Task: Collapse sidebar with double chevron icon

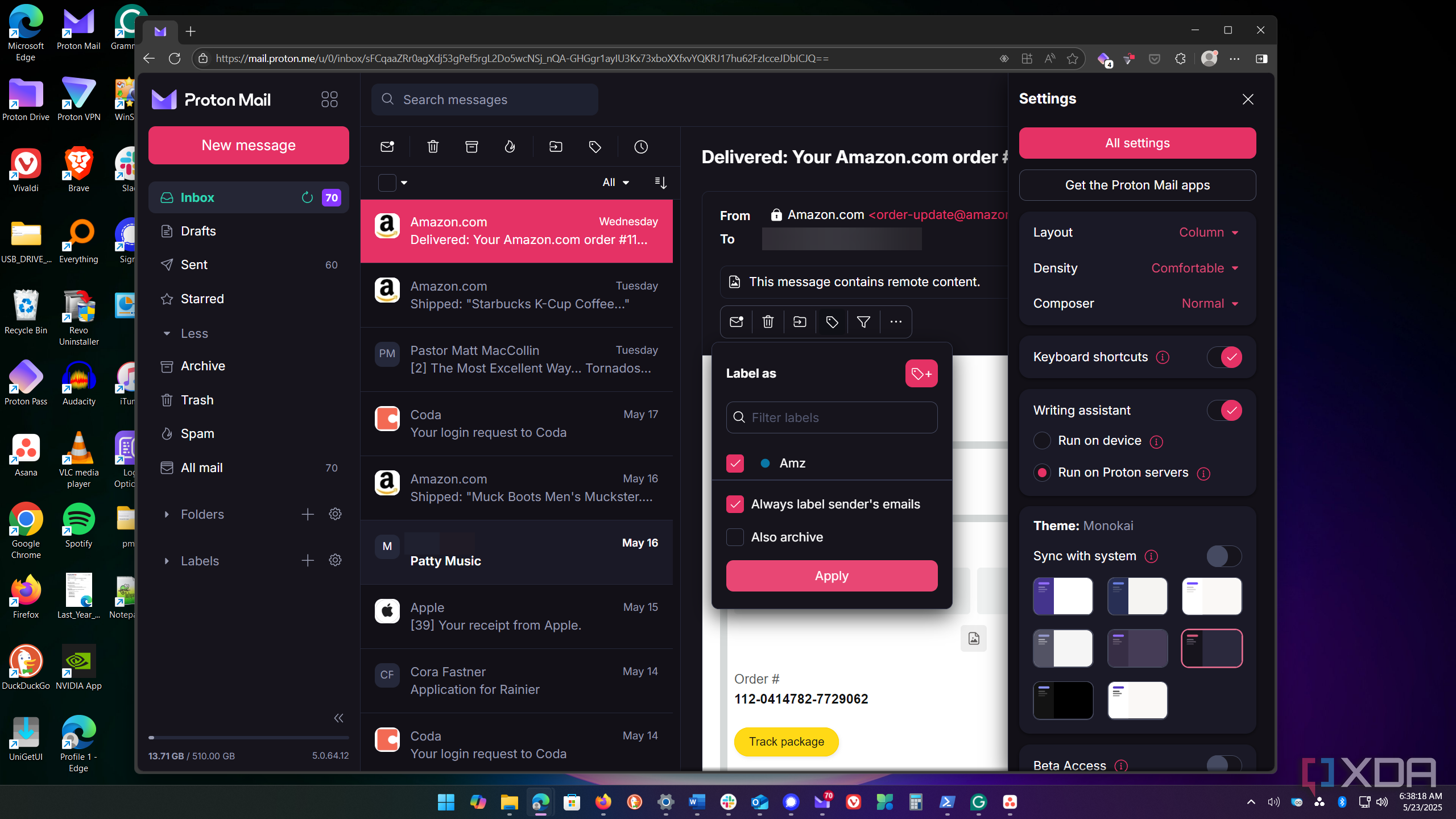Action: [338, 718]
